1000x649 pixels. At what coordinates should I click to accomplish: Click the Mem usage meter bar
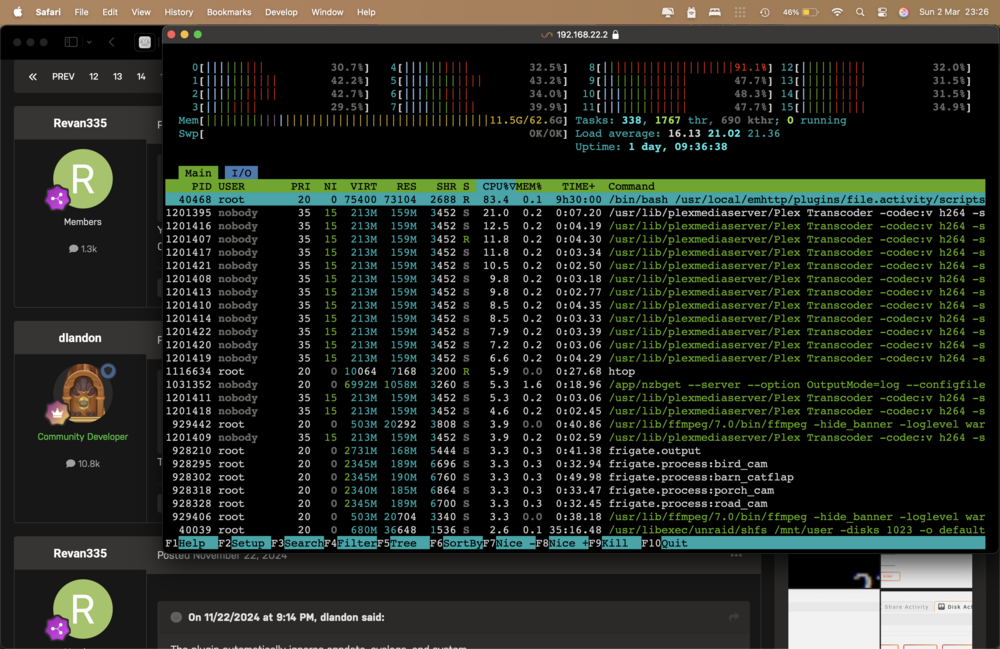click(x=372, y=120)
